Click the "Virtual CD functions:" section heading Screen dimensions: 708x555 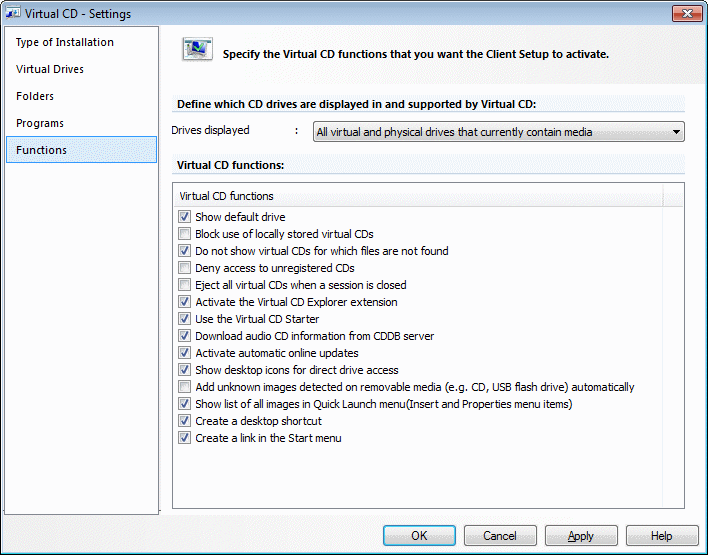coord(230,165)
